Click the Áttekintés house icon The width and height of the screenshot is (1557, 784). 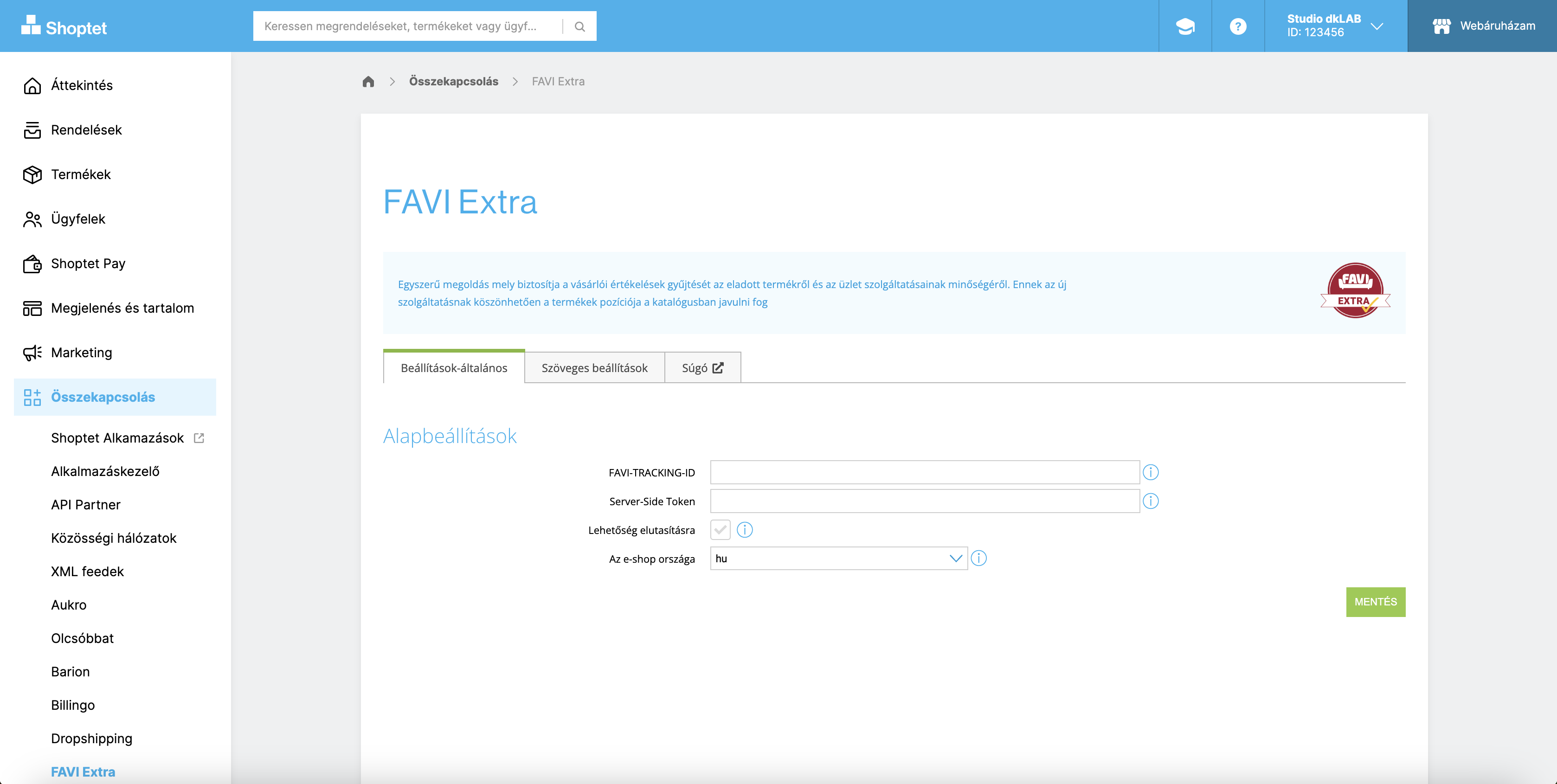[32, 85]
